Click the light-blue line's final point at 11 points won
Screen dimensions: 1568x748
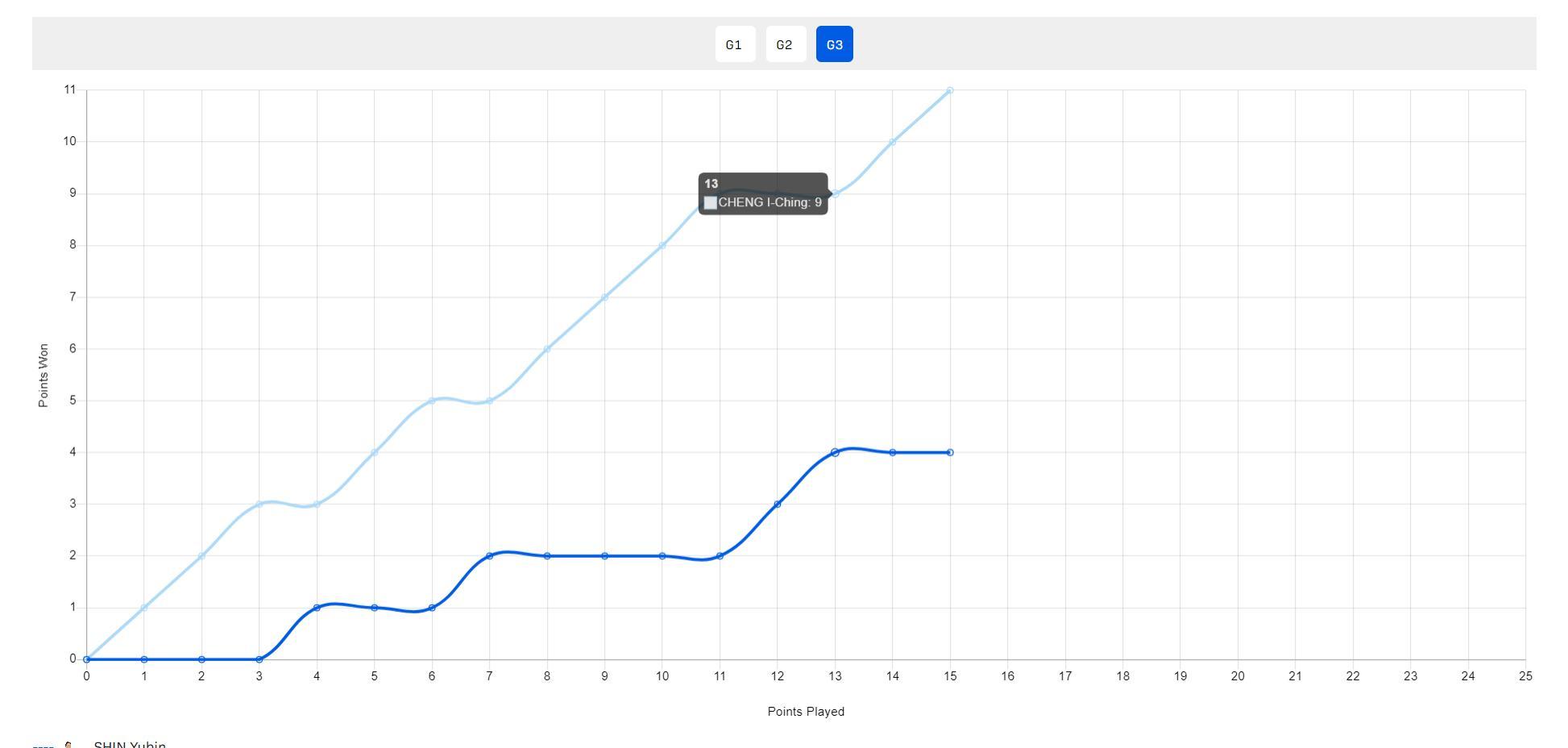[x=950, y=90]
